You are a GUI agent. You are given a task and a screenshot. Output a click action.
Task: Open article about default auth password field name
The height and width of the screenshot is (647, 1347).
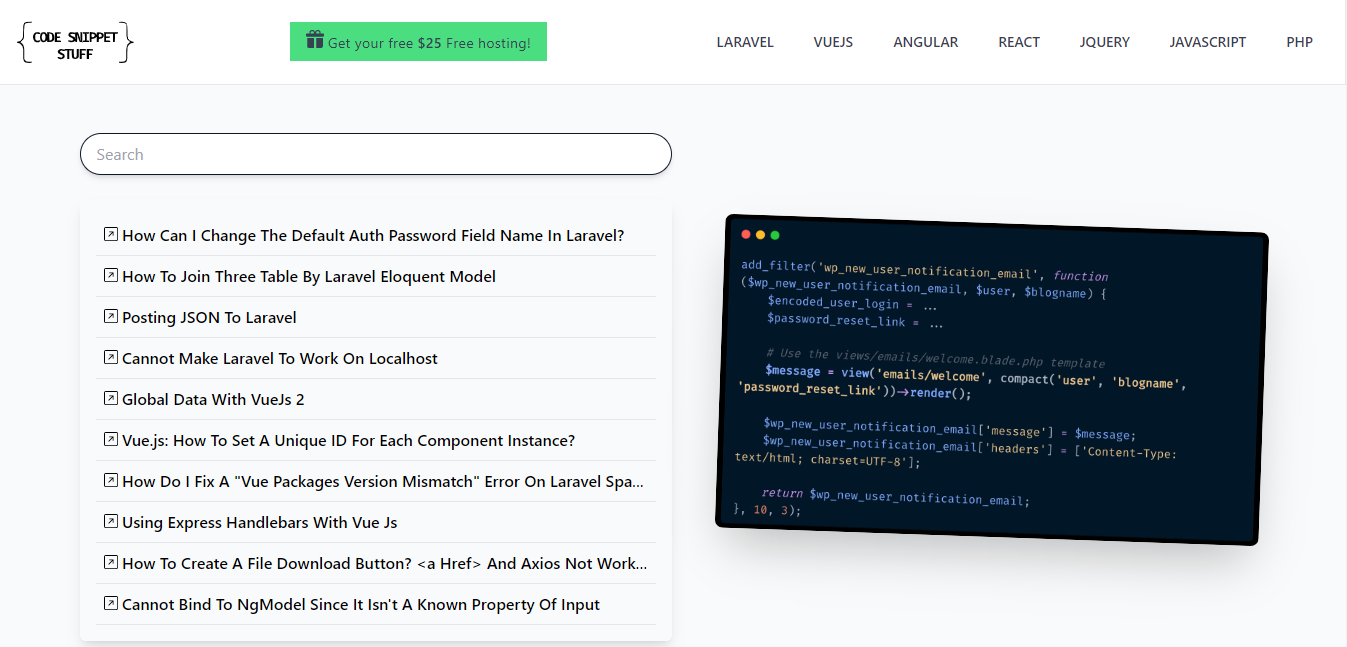(372, 236)
